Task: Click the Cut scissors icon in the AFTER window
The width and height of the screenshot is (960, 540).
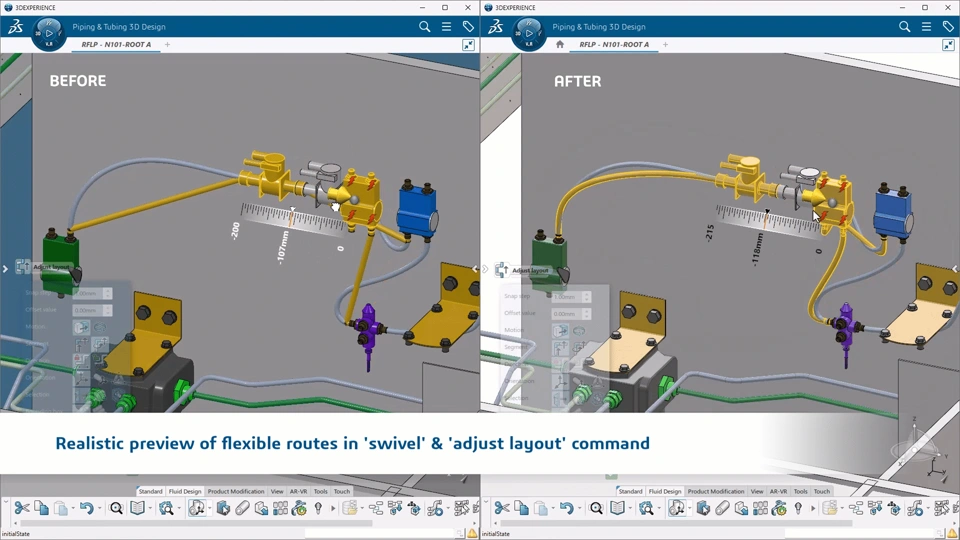Action: 502,508
